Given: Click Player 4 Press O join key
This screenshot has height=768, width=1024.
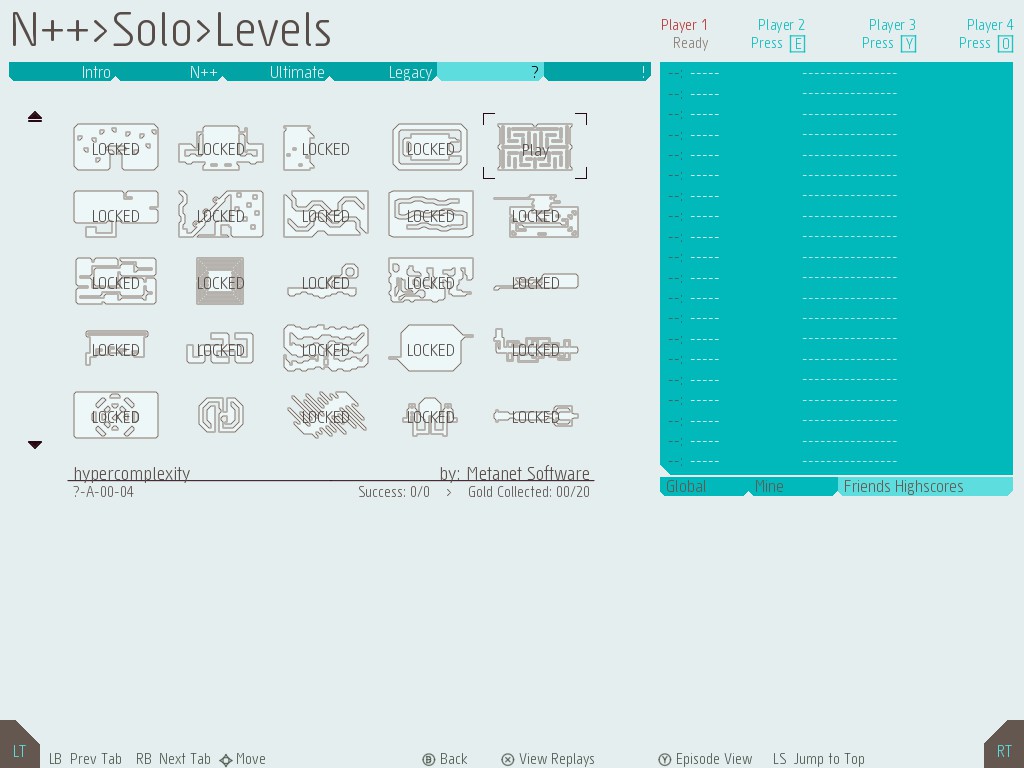Looking at the screenshot, I should (1006, 44).
